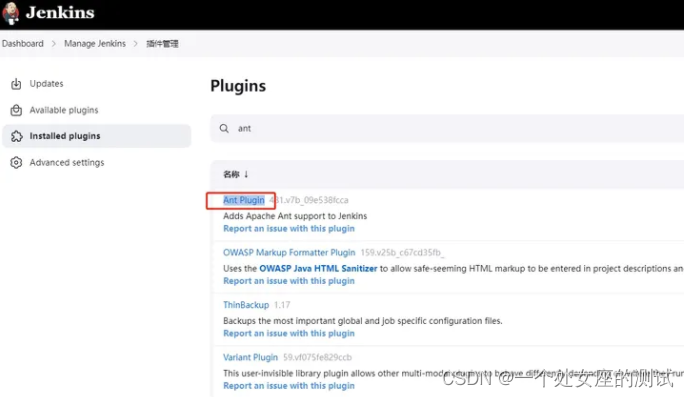
Task: Expand the chevron after Manage Jenkins breadcrumb
Action: [135, 44]
